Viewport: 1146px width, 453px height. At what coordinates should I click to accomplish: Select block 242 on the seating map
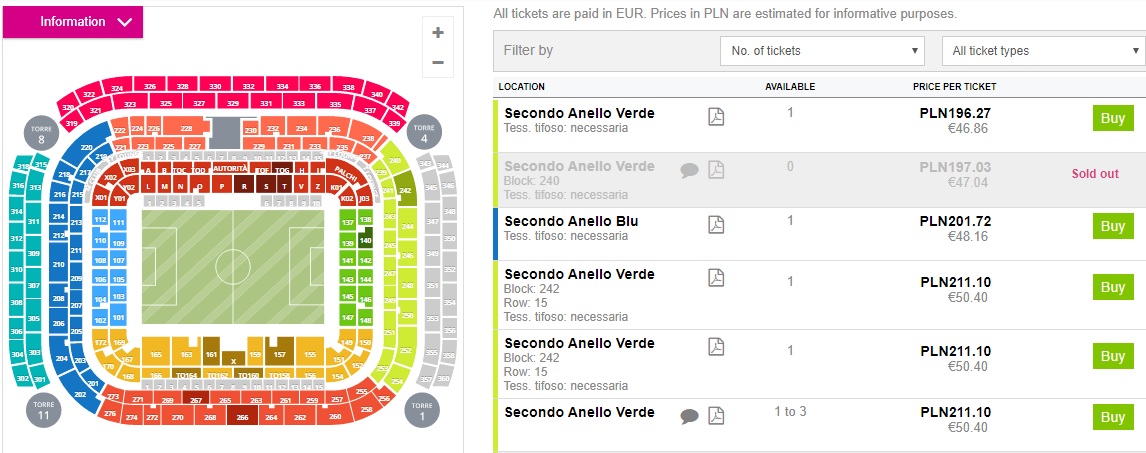coord(405,189)
